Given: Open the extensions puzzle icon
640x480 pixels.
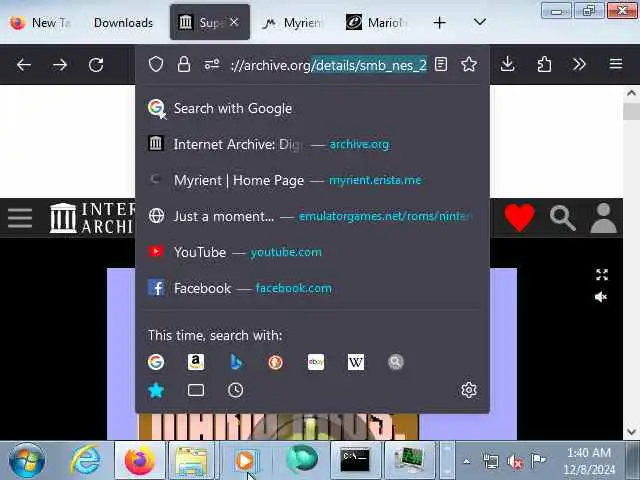Looking at the screenshot, I should point(544,64).
